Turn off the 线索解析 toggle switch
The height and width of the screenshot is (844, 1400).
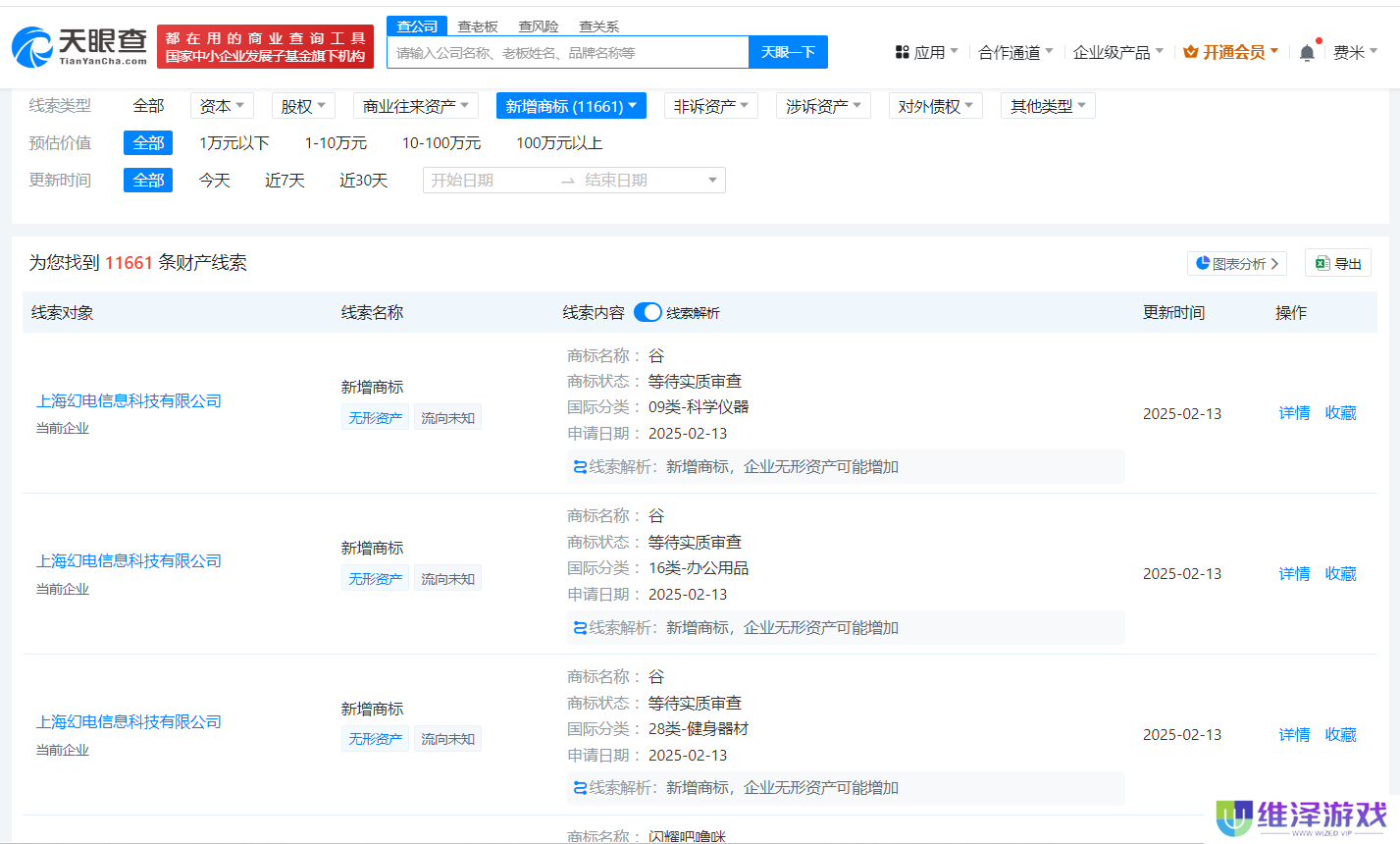648,312
